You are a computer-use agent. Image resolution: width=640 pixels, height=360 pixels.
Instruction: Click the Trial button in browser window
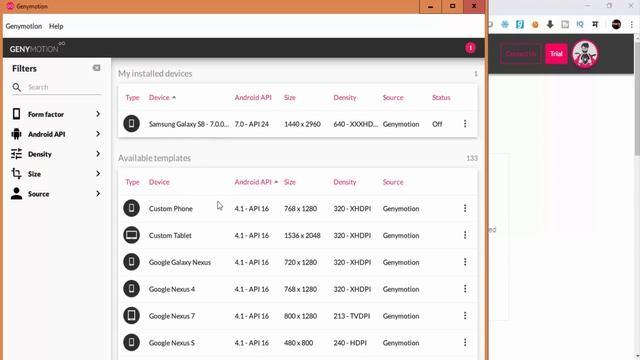(x=556, y=53)
